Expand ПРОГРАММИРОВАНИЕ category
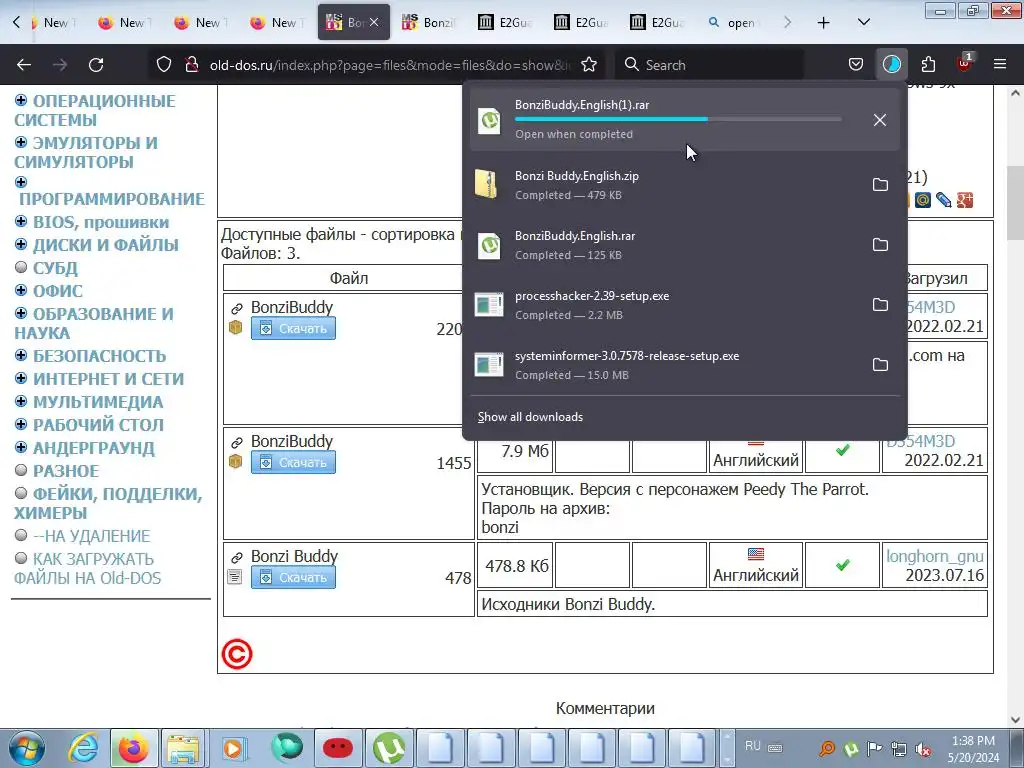The image size is (1024, 768). pos(21,182)
